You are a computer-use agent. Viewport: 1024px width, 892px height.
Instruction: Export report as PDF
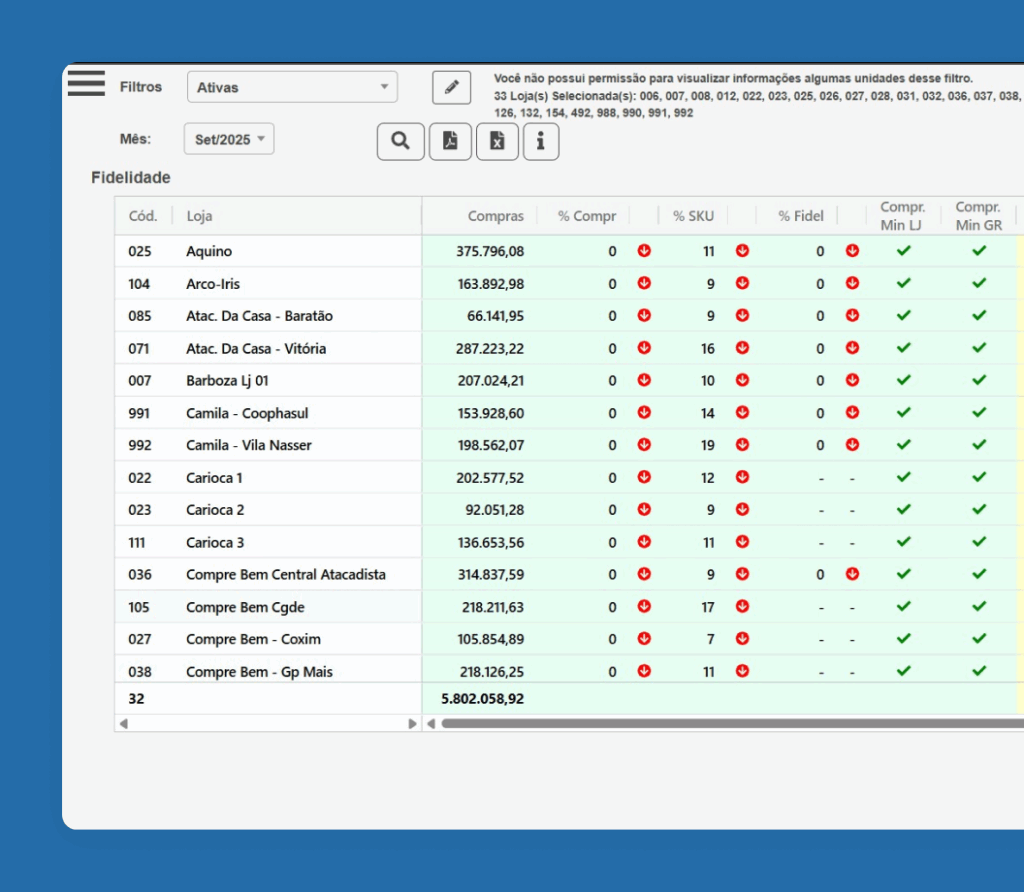pyautogui.click(x=450, y=142)
